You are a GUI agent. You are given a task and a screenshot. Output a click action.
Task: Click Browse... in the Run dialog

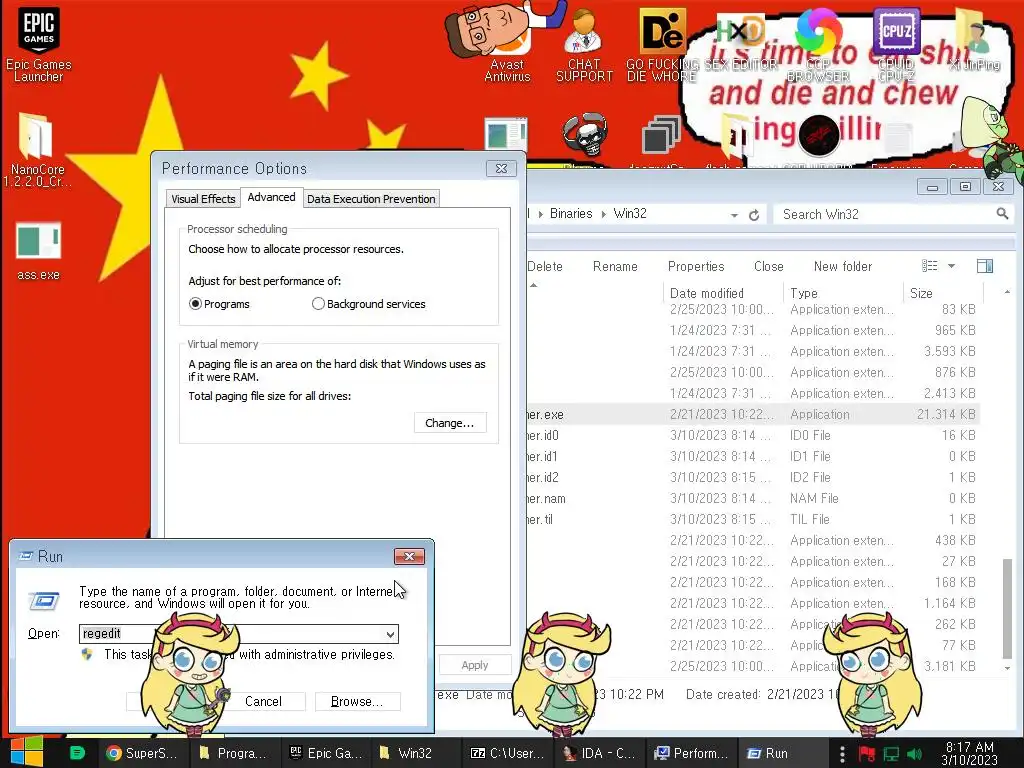tap(357, 701)
